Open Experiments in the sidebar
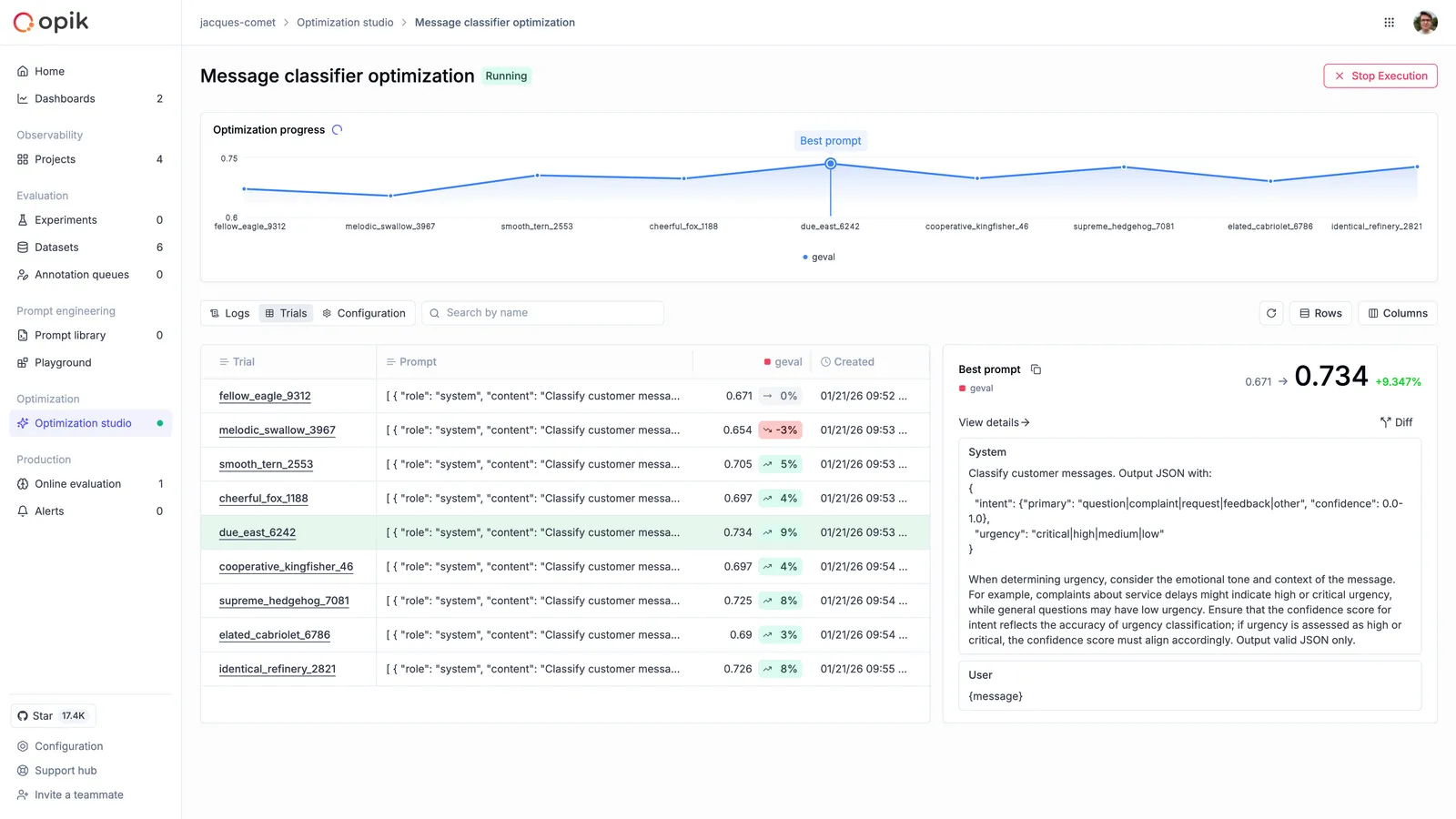Viewport: 1456px width, 819px height. pyautogui.click(x=90, y=220)
